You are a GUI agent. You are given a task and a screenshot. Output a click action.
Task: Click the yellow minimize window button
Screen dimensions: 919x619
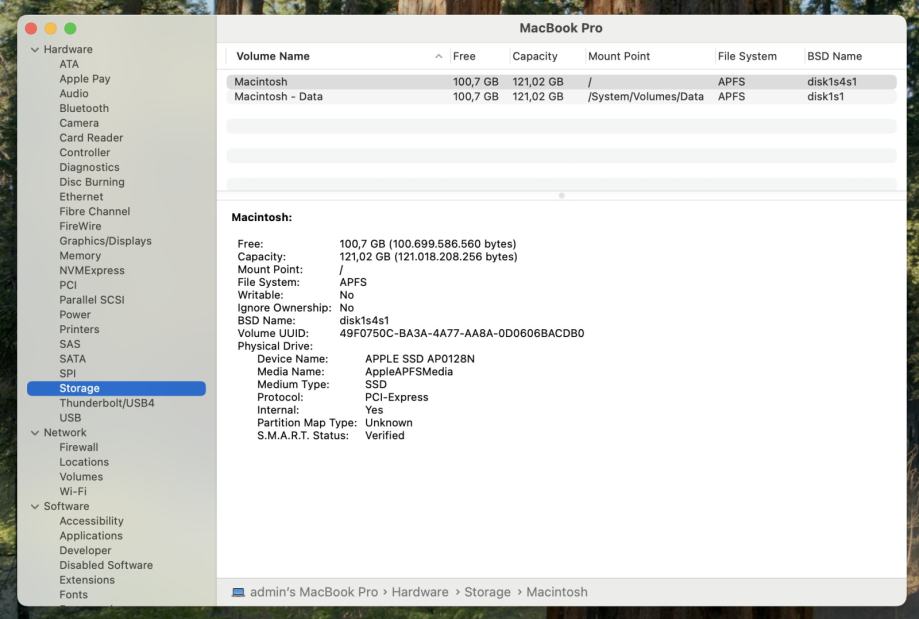[50, 28]
